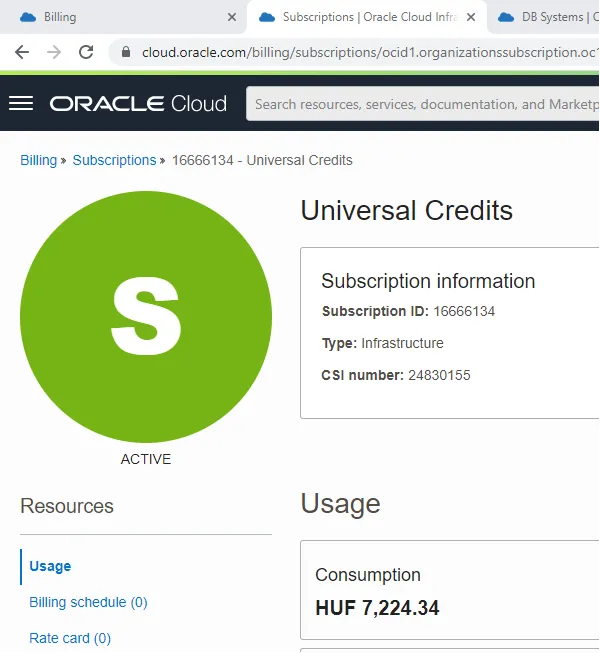600x653 pixels.
Task: Open the Billing breadcrumb link
Action: pos(39,160)
